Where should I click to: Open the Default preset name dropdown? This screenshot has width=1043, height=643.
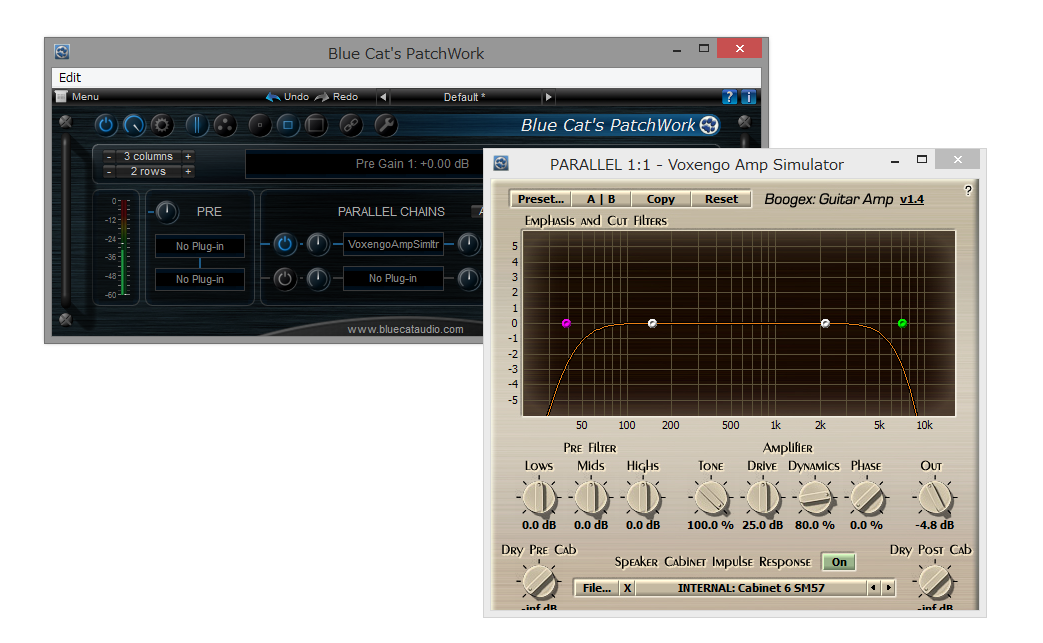pos(465,97)
